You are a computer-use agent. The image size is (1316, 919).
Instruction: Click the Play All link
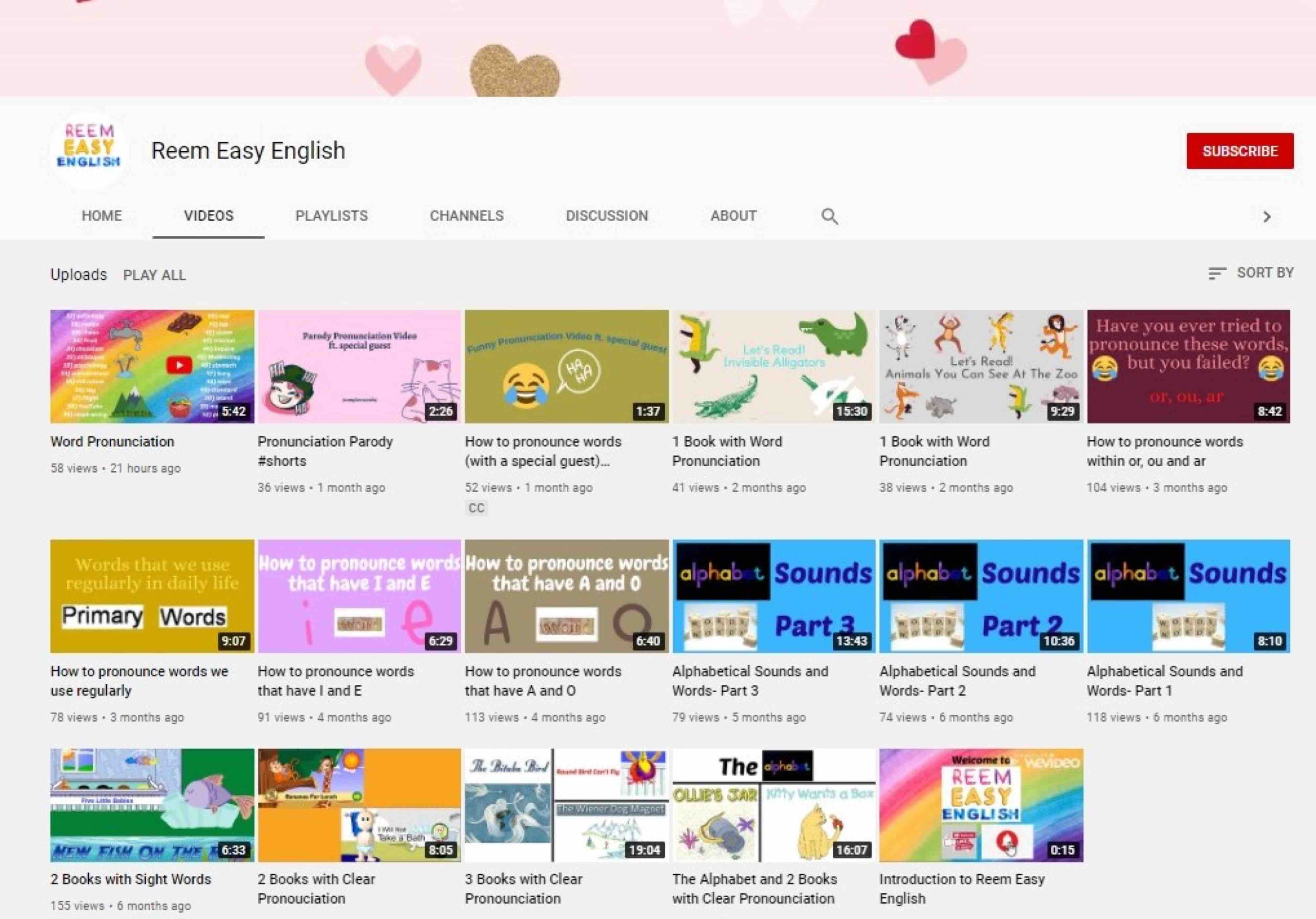click(x=154, y=275)
